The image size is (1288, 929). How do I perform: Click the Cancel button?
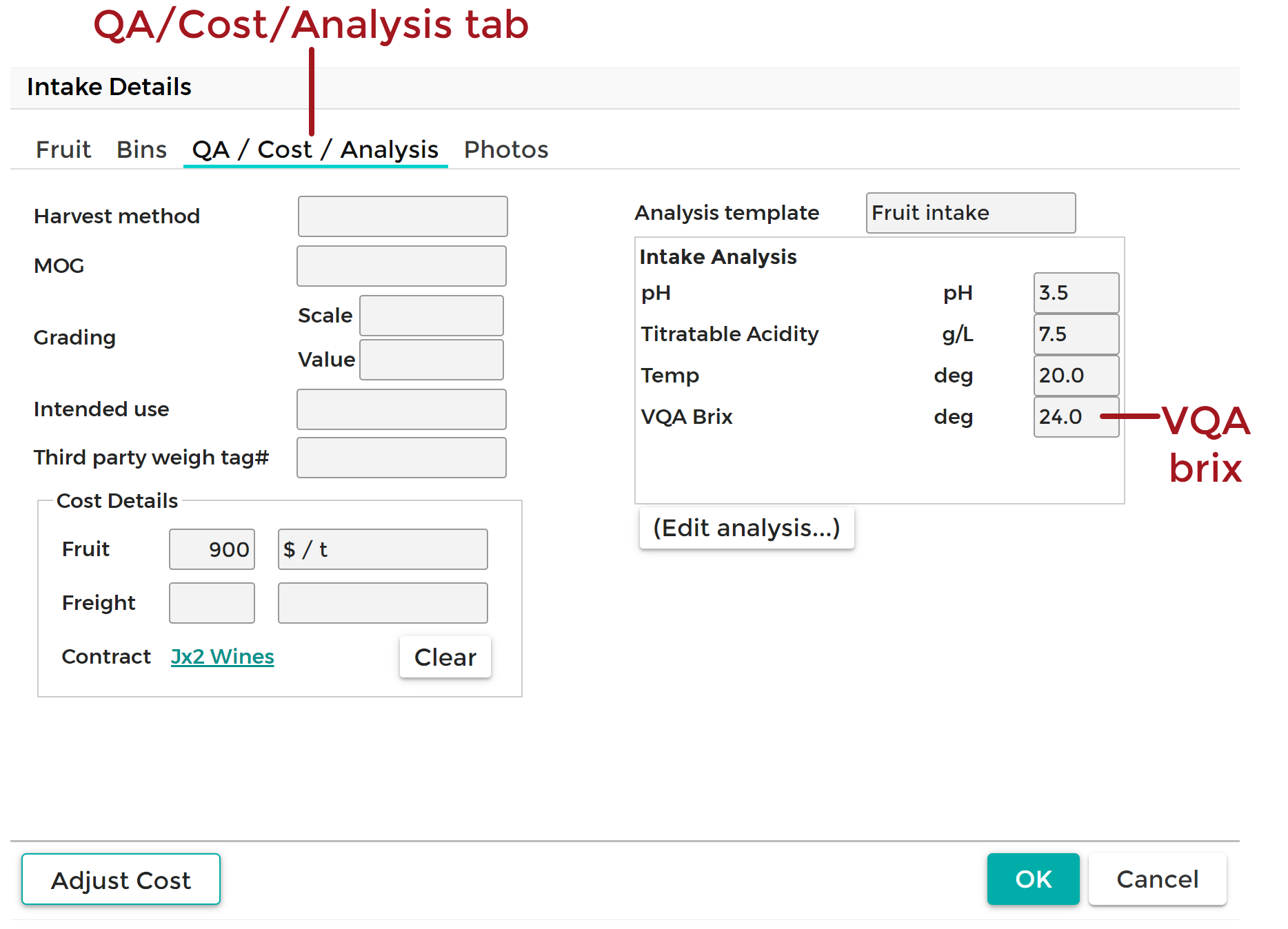pyautogui.click(x=1157, y=879)
